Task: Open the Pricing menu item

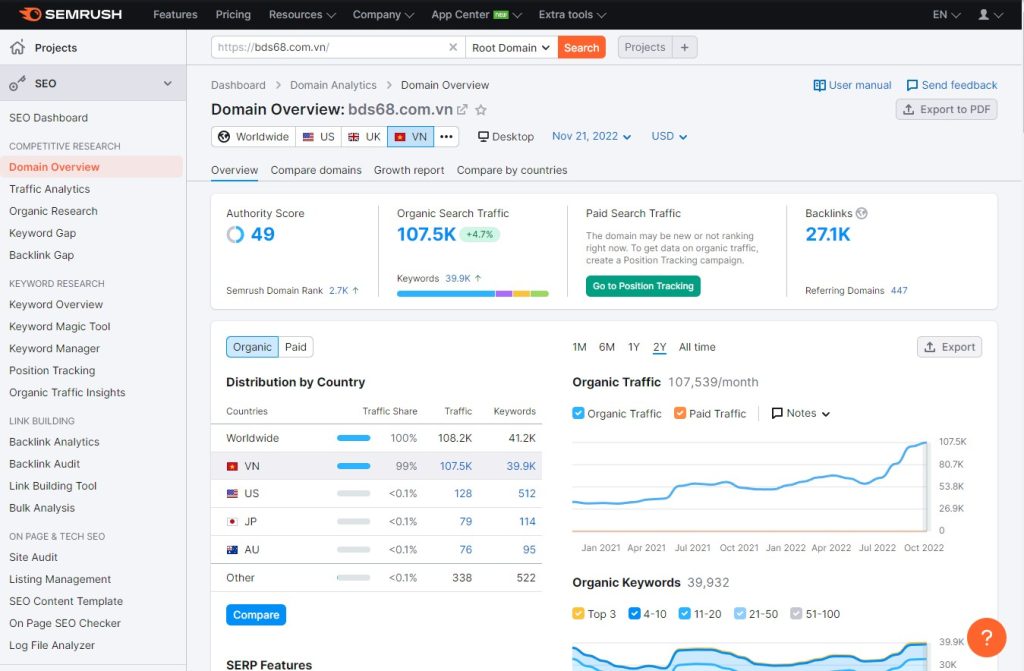Action: 233,14
